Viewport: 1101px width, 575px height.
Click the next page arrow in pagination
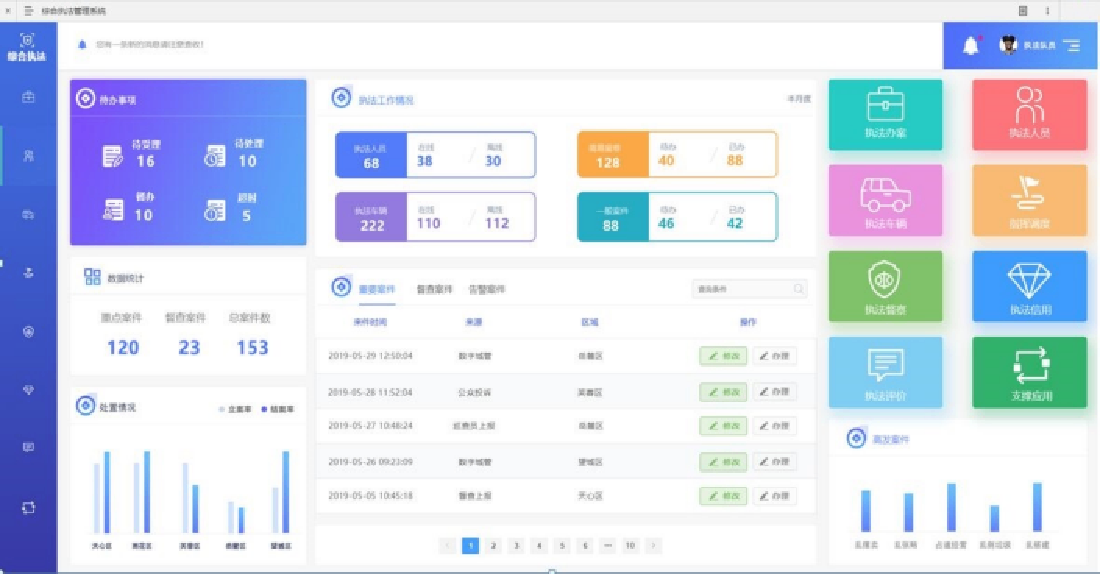(654, 546)
